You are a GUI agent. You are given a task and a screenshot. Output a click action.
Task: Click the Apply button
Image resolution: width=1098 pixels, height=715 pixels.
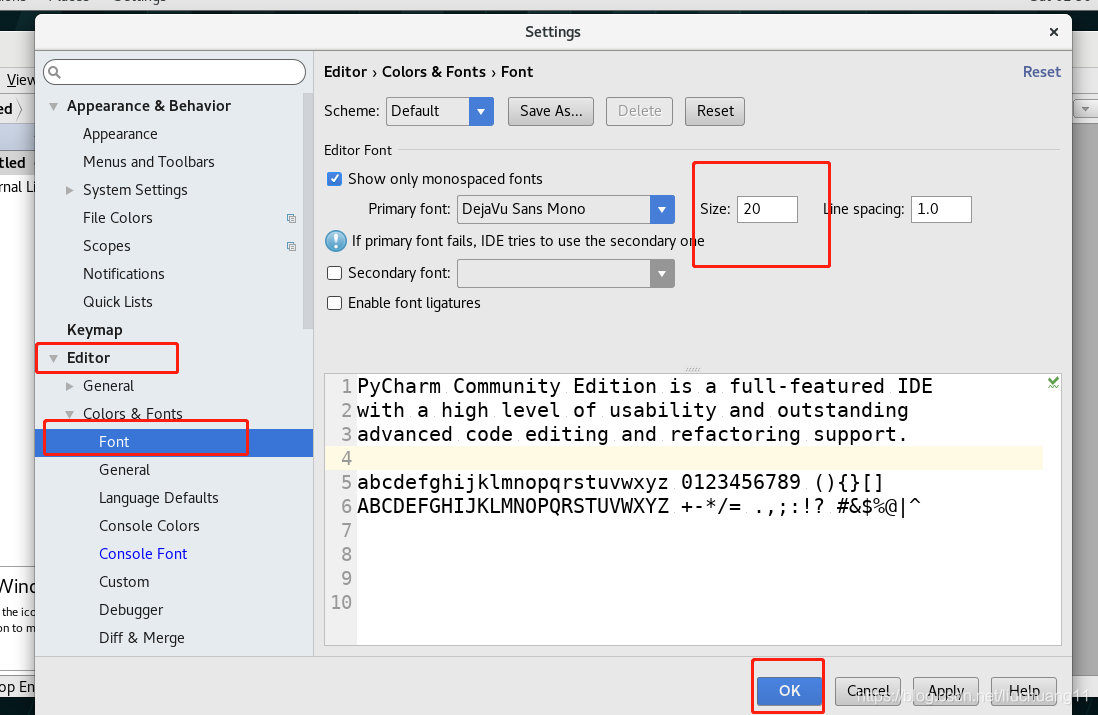946,690
